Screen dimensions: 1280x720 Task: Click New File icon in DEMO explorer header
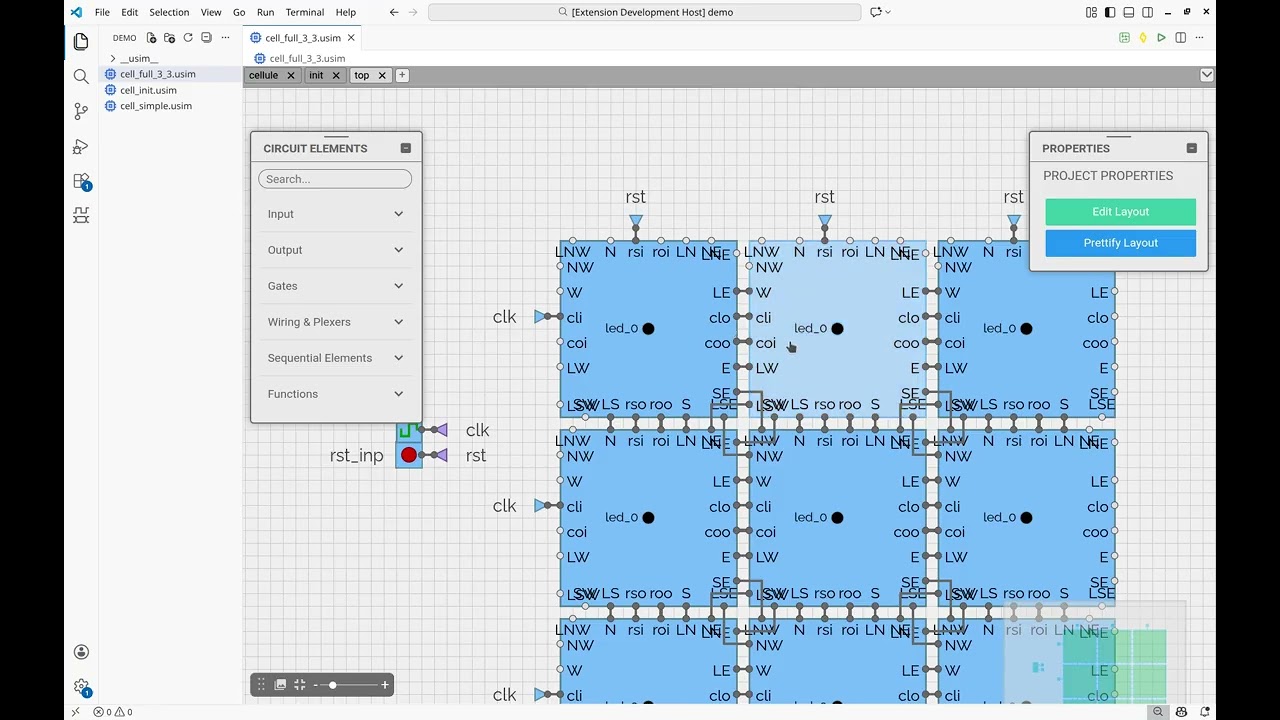[151, 38]
